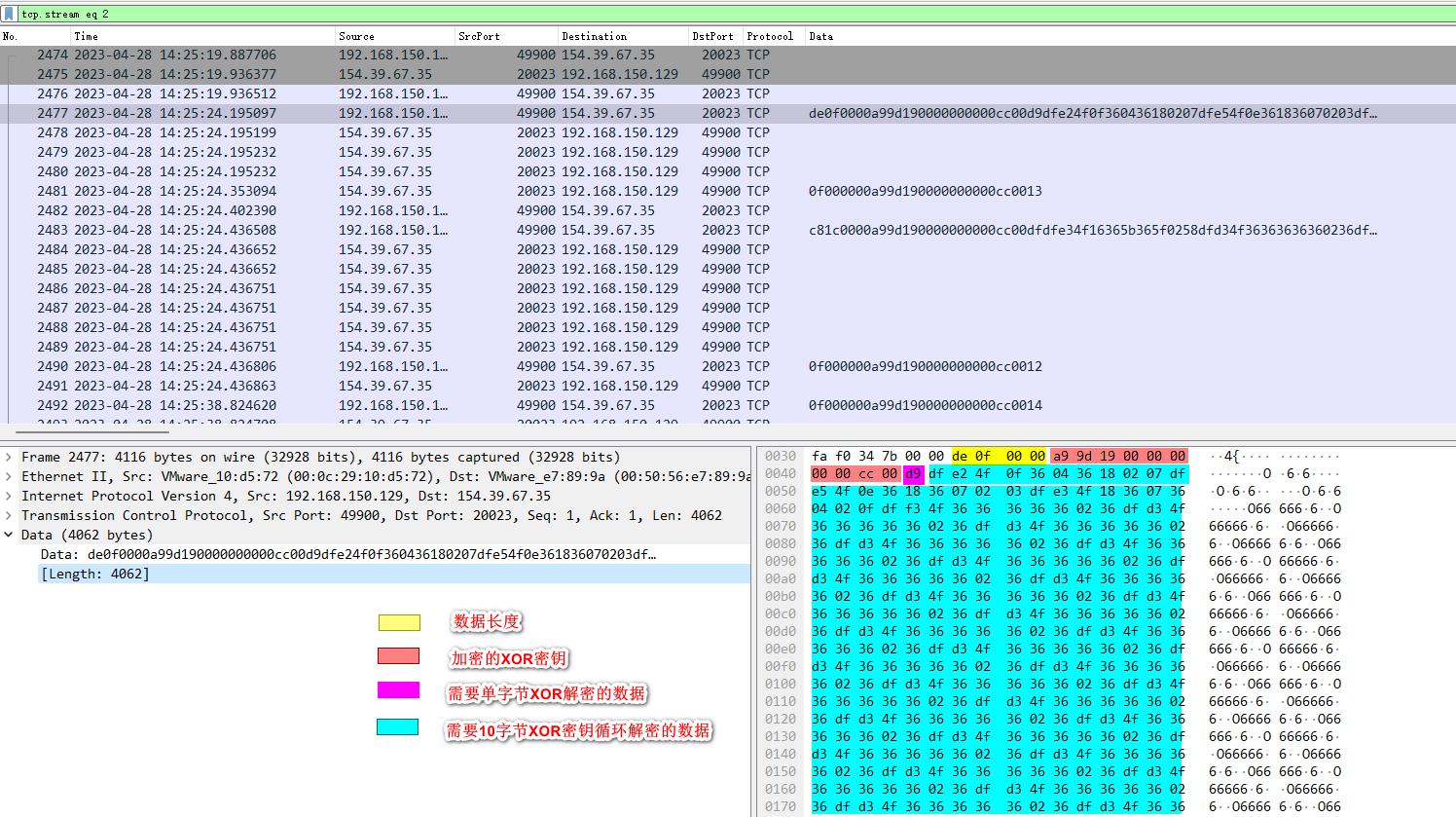Select packet 2487 in the packet list
This screenshot has width=1456, height=817.
point(728,308)
